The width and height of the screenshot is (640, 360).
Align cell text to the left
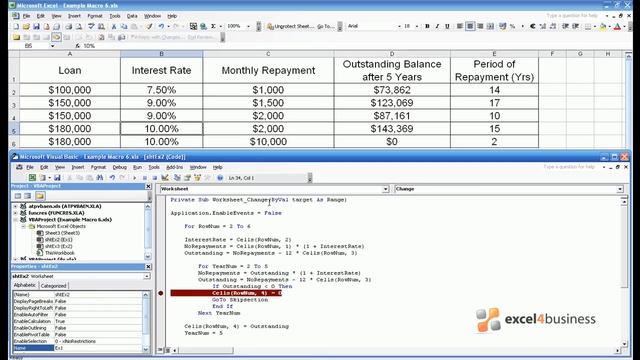tap(460, 26)
